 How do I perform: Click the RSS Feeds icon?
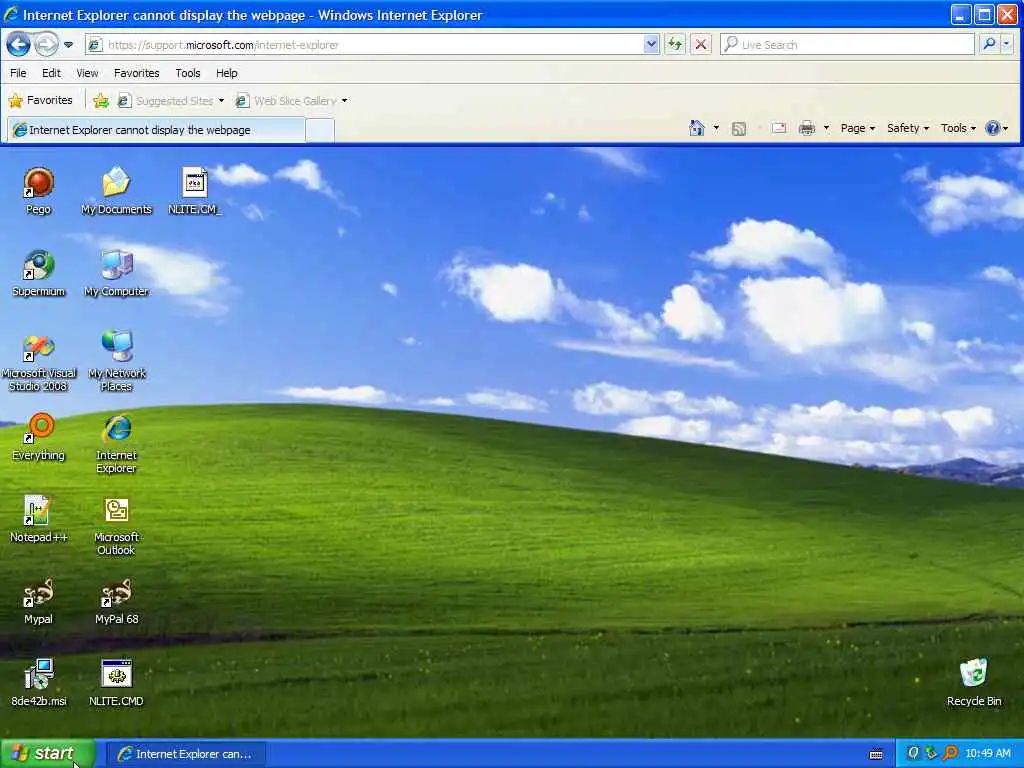[x=739, y=129]
